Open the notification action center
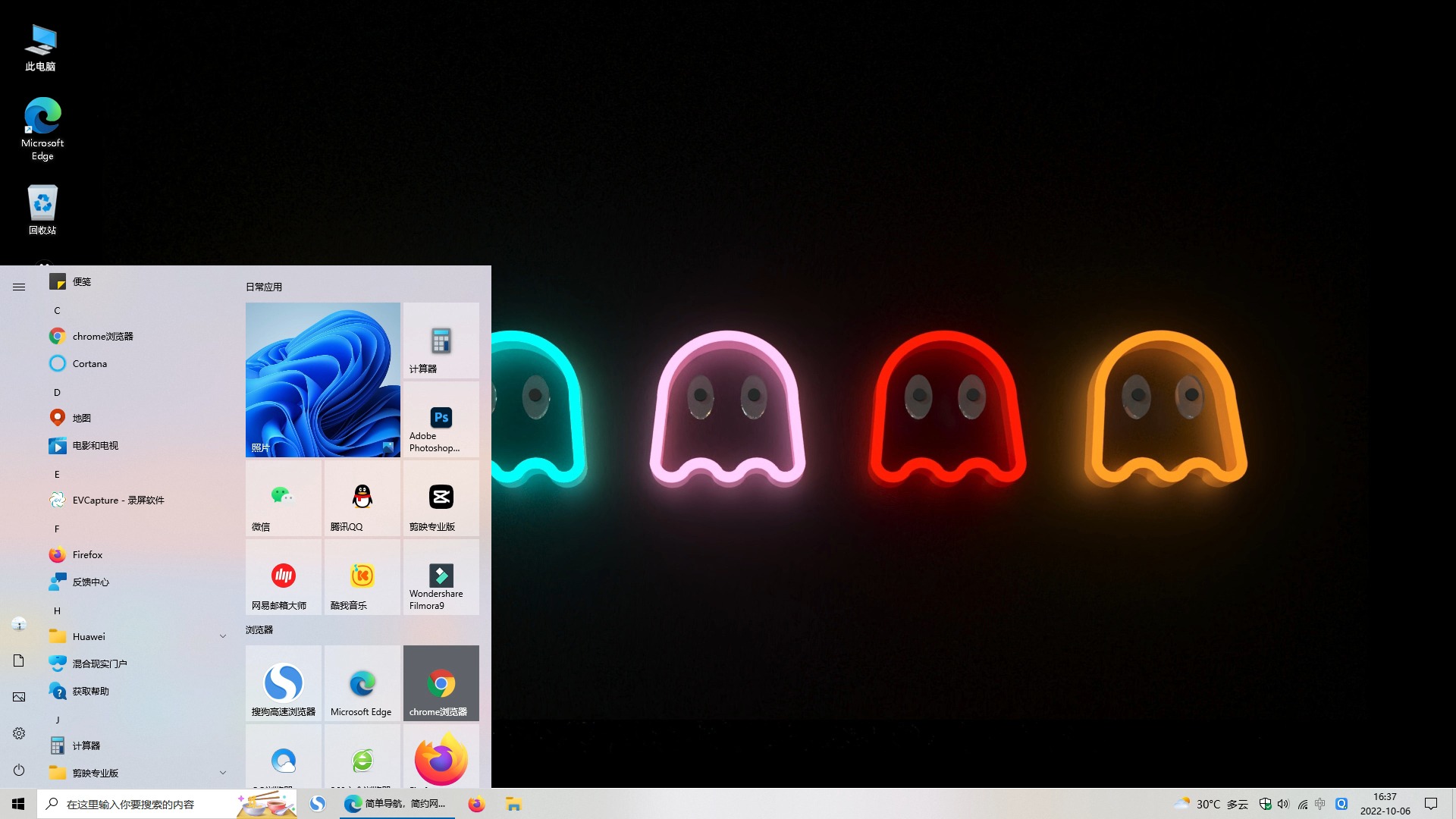 coord(1431,804)
